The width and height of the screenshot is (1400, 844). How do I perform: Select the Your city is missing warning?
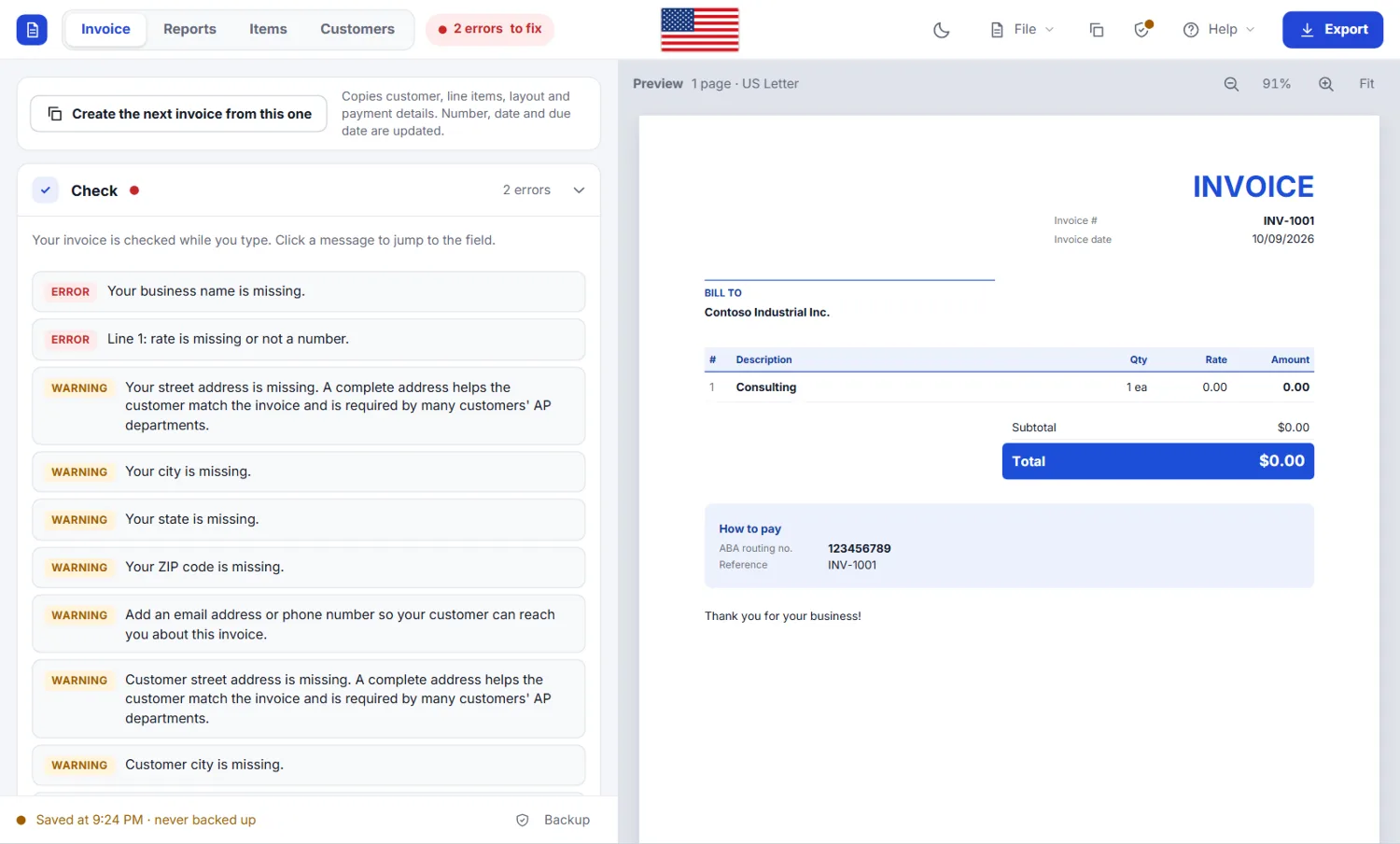(x=309, y=471)
